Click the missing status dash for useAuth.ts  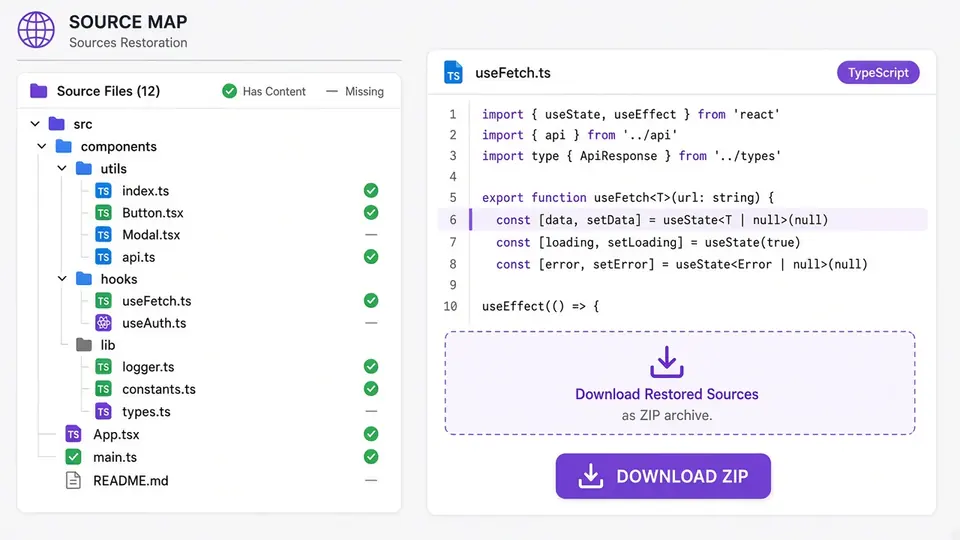(x=371, y=323)
